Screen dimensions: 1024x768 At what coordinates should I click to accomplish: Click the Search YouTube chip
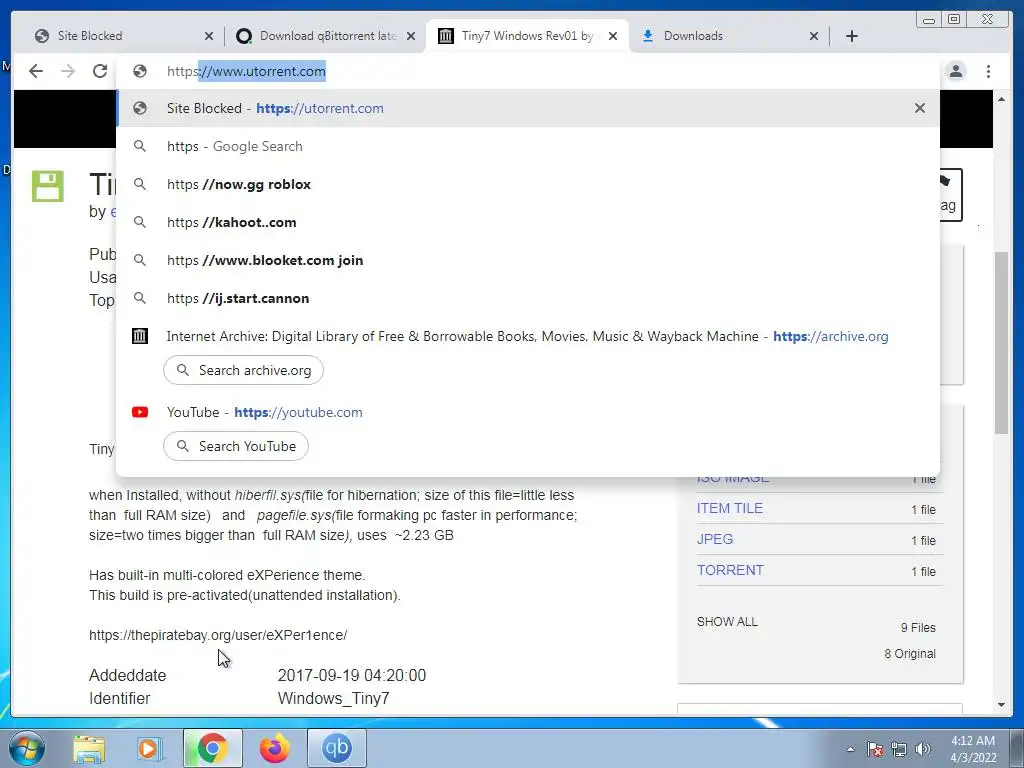click(236, 446)
